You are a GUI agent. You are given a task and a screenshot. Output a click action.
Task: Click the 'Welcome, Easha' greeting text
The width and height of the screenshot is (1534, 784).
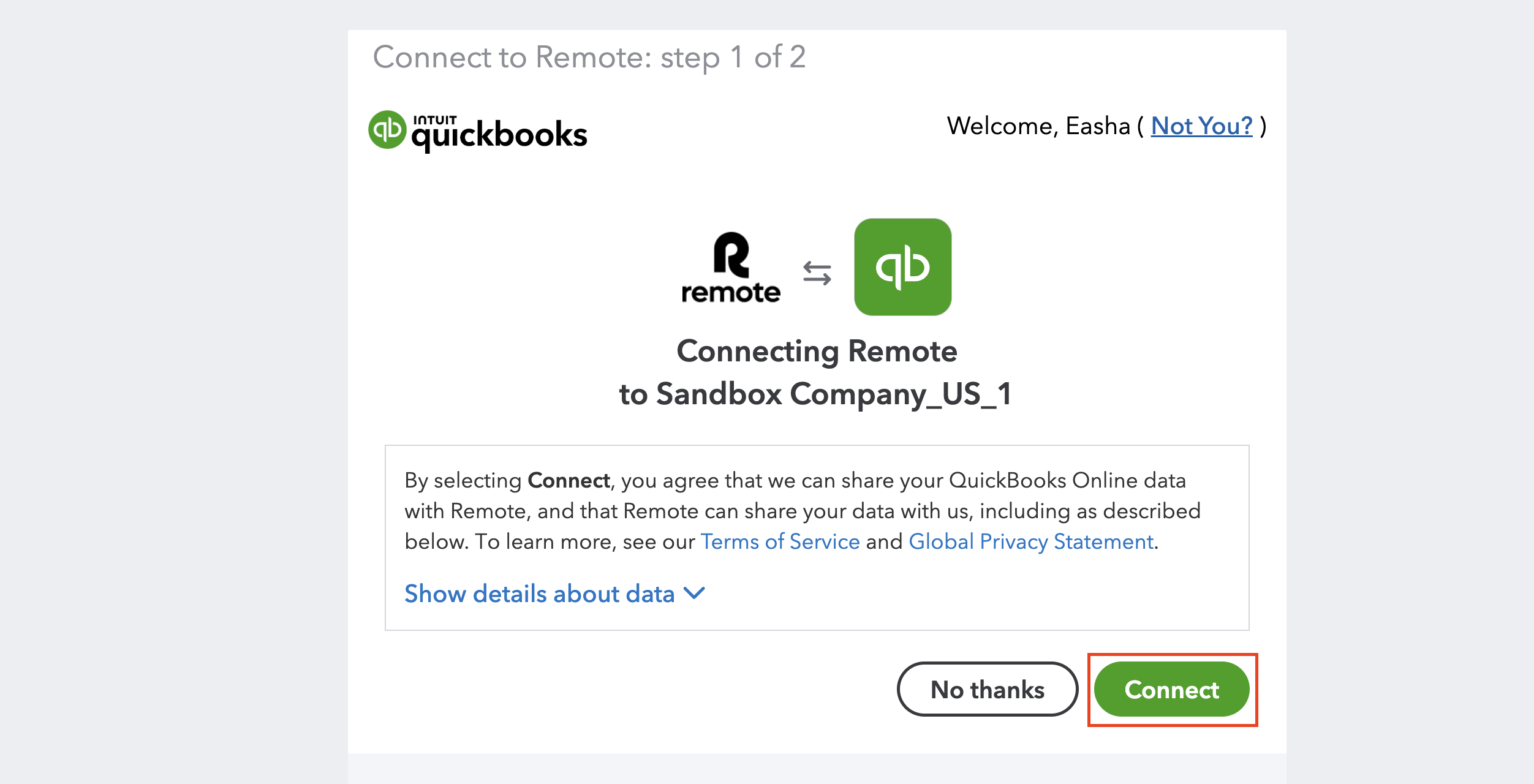1038,126
